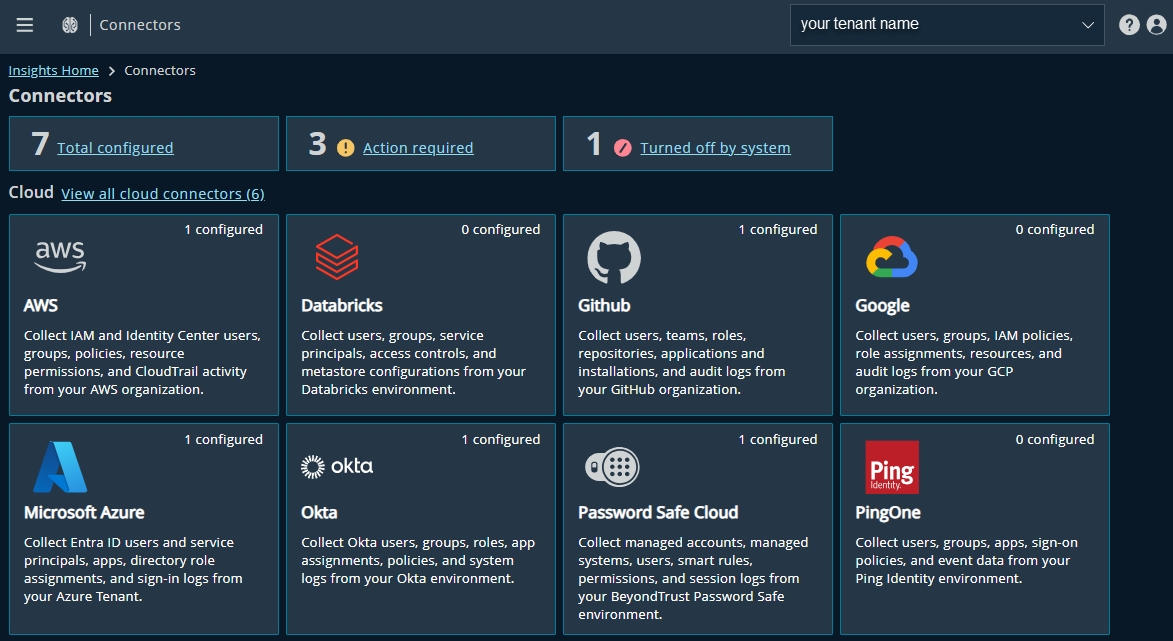Click the Cloud section label

click(31, 192)
